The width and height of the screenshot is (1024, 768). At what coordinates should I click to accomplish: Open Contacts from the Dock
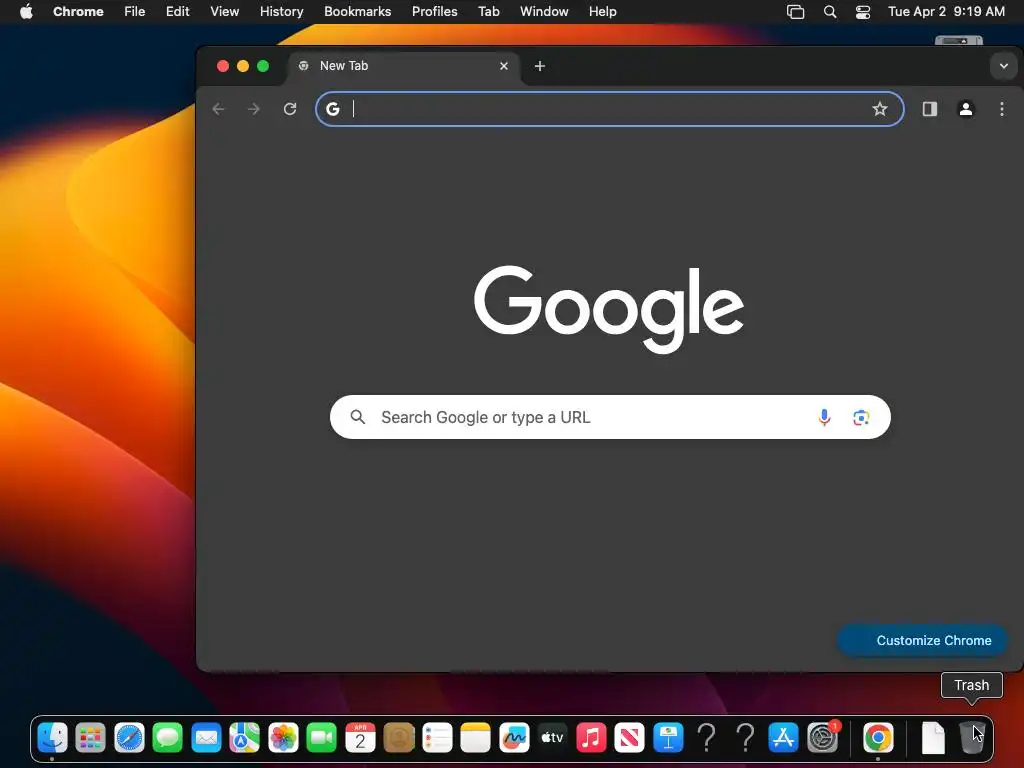click(398, 738)
